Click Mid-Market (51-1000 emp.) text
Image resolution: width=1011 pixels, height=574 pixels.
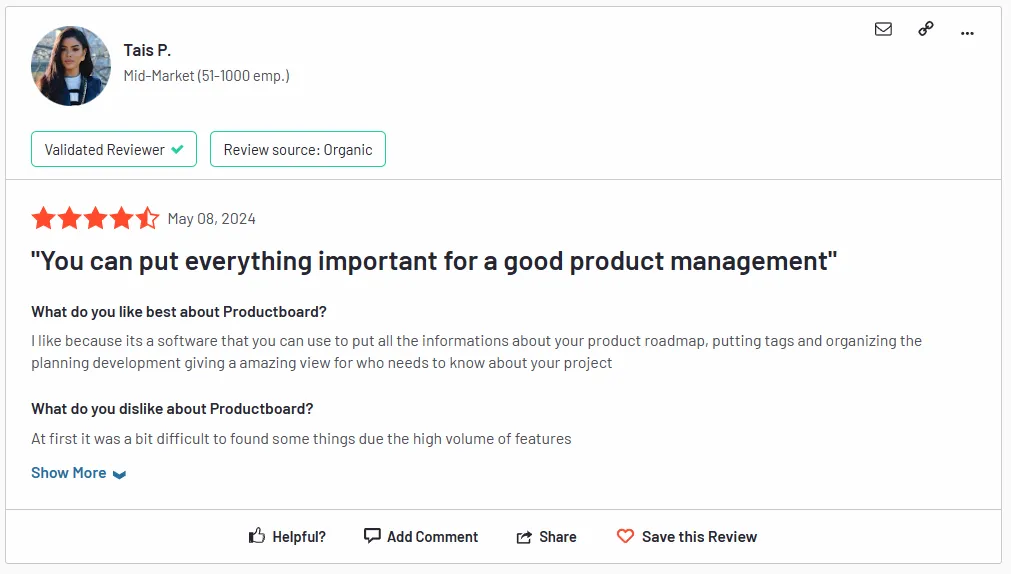coord(206,76)
